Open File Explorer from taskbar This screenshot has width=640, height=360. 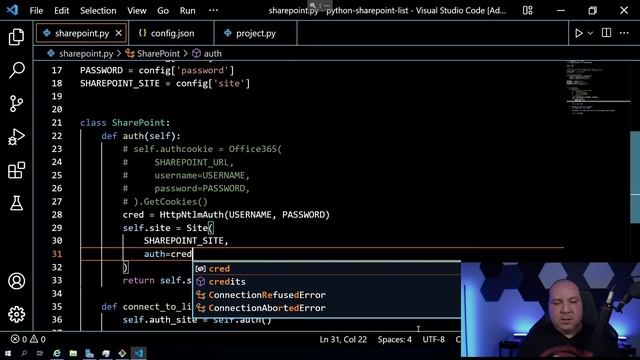pos(73,353)
